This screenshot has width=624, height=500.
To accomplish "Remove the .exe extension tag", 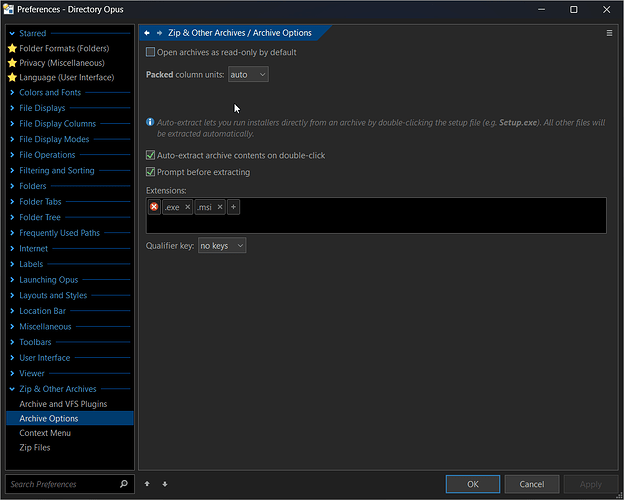I will click(187, 207).
